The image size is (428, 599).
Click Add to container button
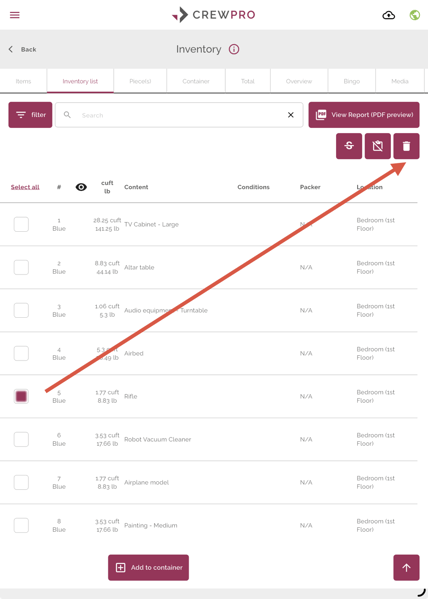click(x=148, y=568)
